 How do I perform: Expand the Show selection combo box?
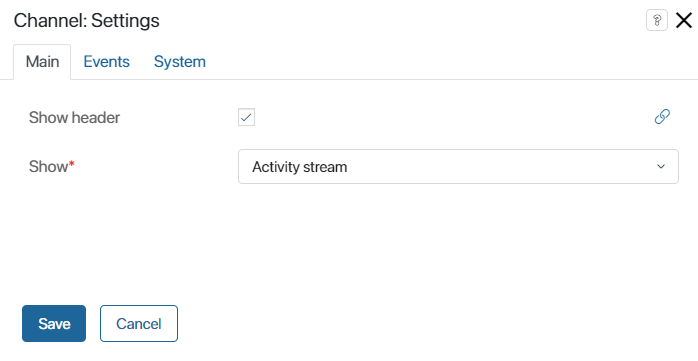[458, 166]
